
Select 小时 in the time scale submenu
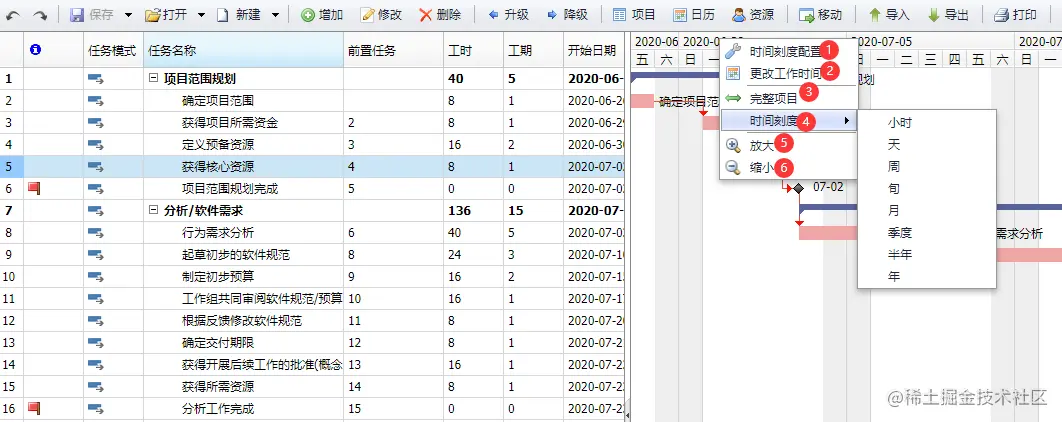927,123
